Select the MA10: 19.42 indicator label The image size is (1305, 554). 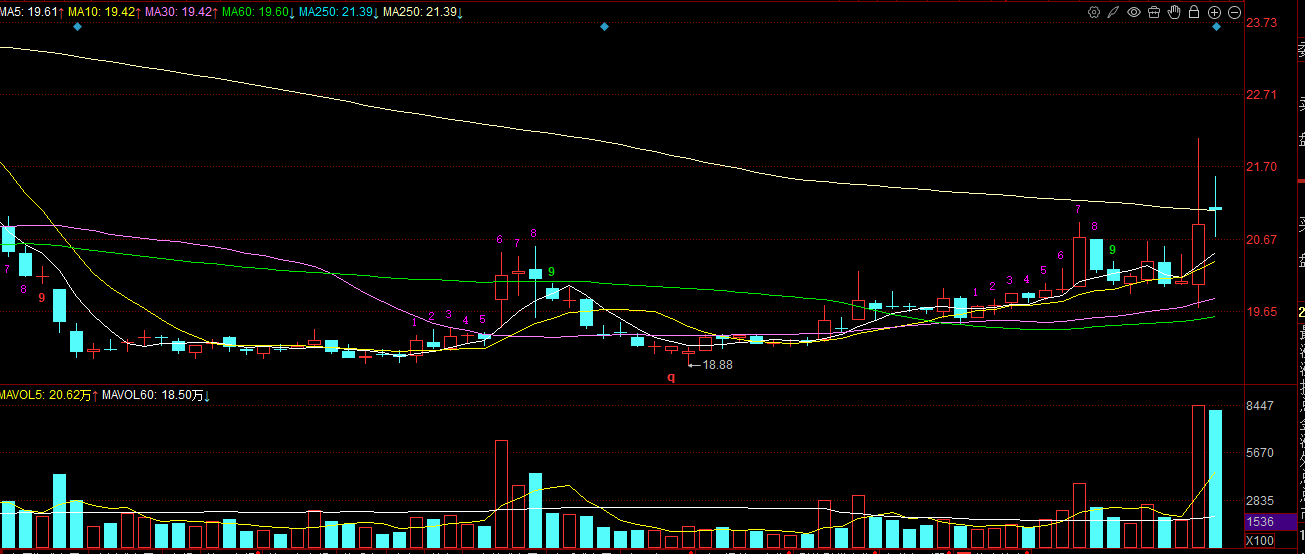click(103, 12)
